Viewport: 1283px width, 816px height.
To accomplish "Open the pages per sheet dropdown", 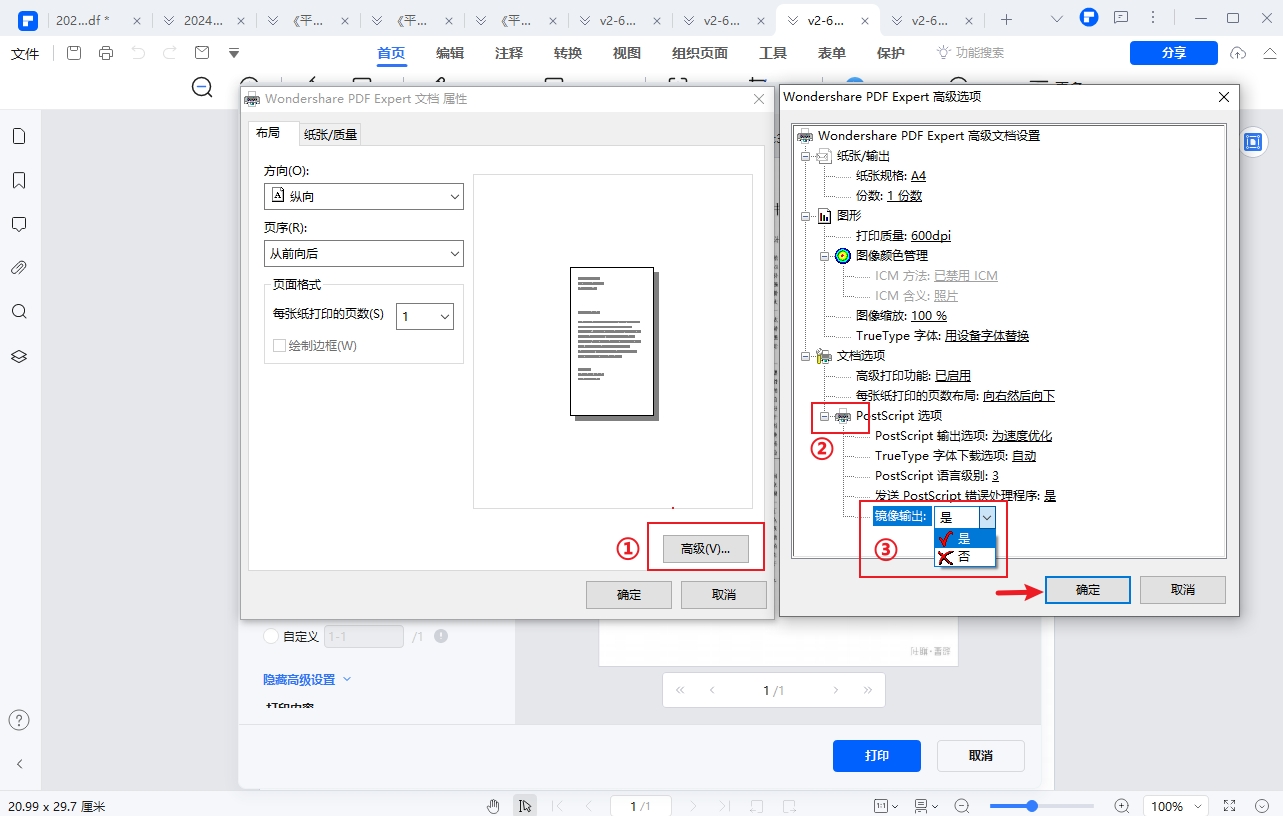I will click(425, 316).
